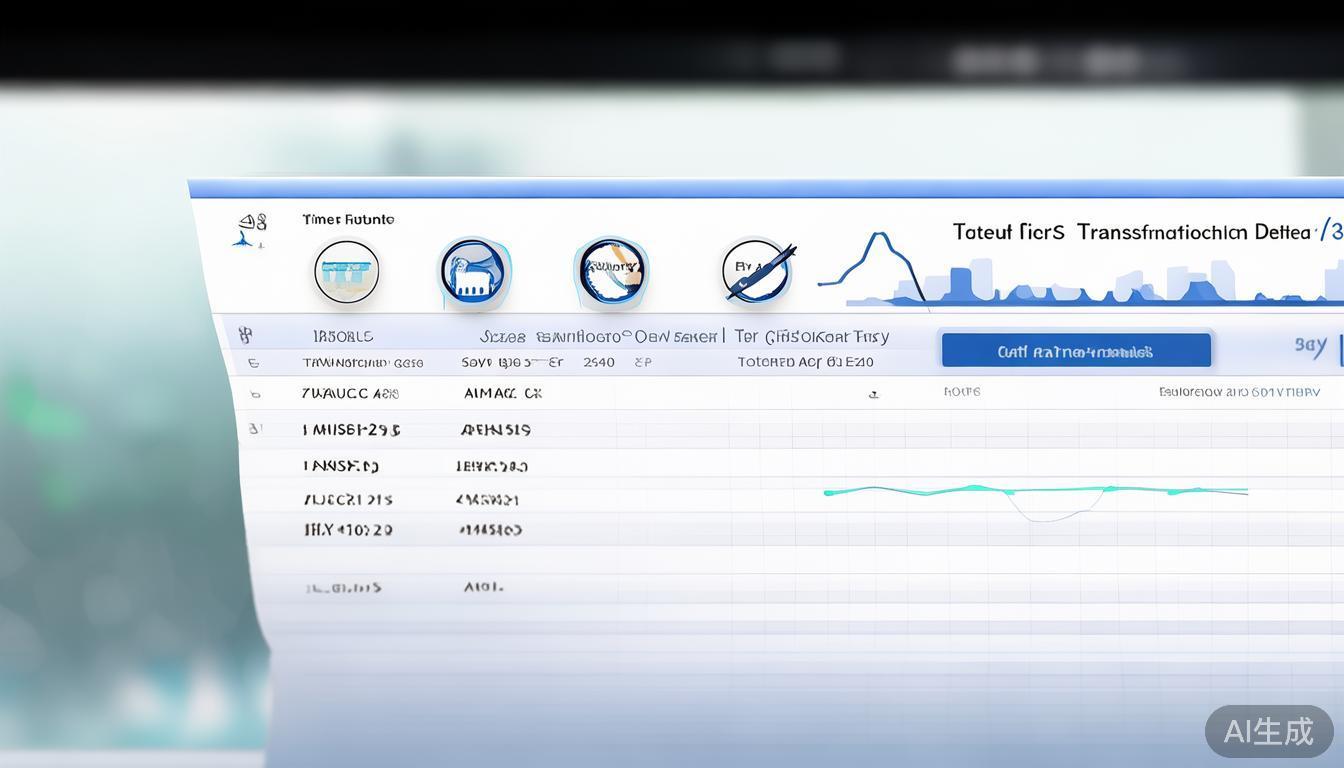The width and height of the screenshot is (1344, 768).
Task: Click the 'Toteut fiers Transsfrnatiochlan' title text
Action: 1130,232
